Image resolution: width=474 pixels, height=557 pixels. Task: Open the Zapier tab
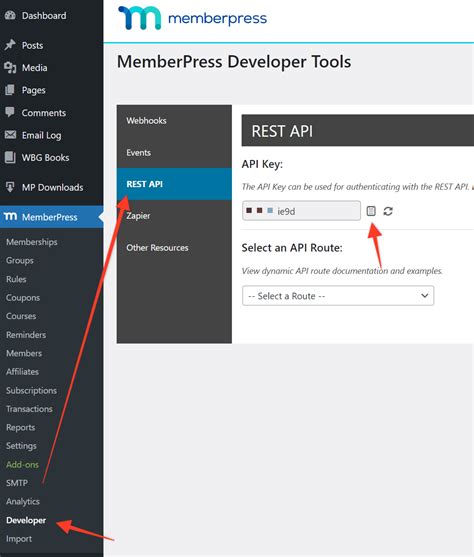click(x=174, y=216)
